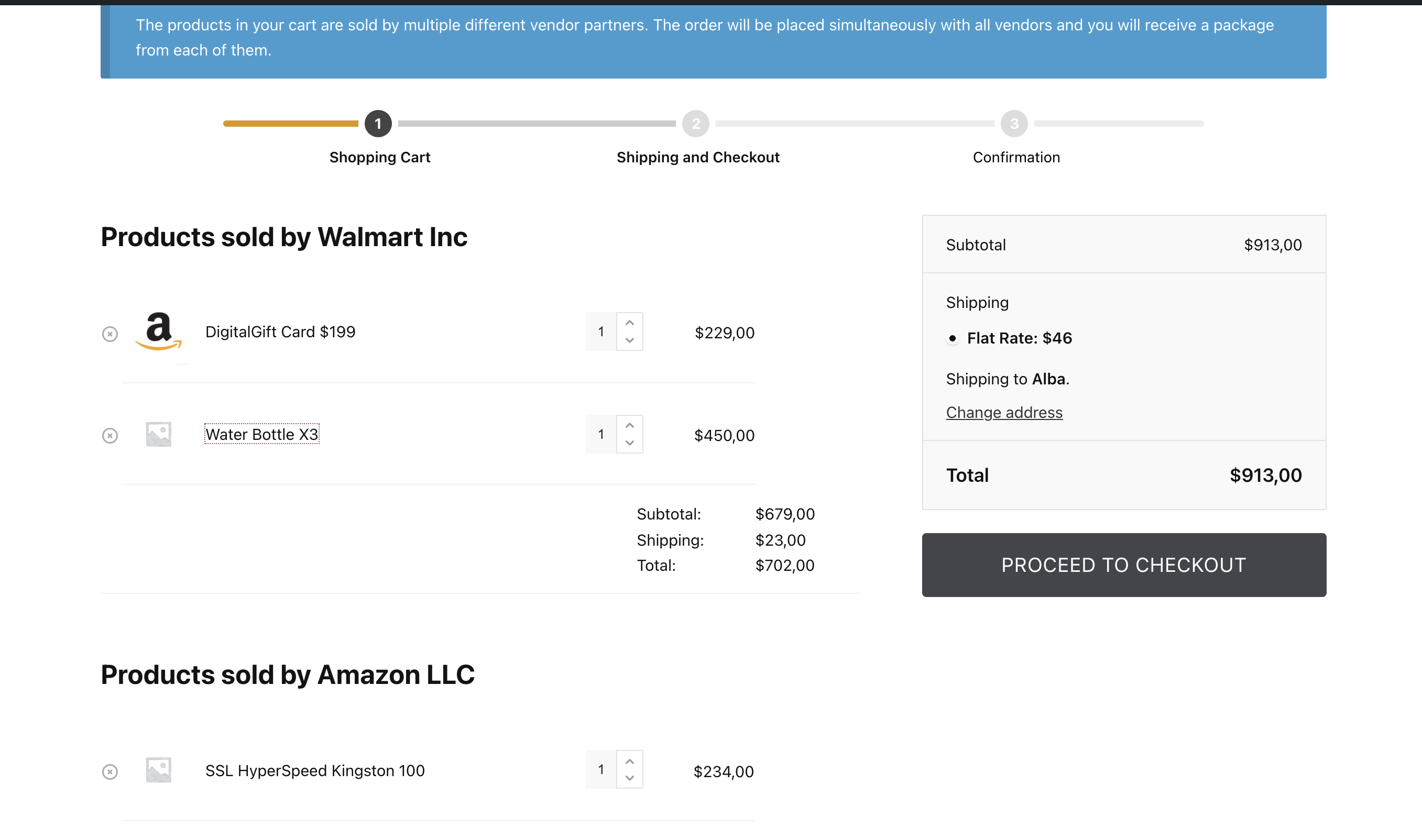Select step 3 Confirmation circle
This screenshot has width=1422, height=840.
[1014, 124]
